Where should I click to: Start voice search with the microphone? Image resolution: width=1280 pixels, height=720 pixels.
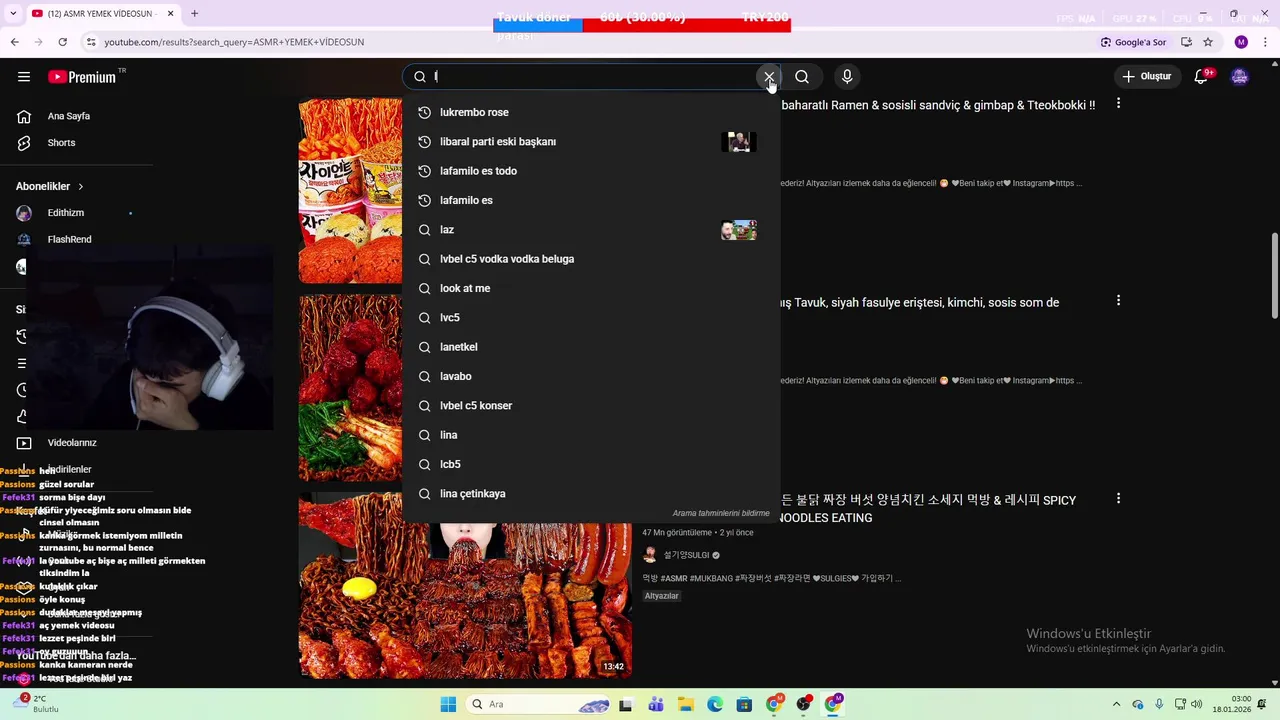coord(847,77)
